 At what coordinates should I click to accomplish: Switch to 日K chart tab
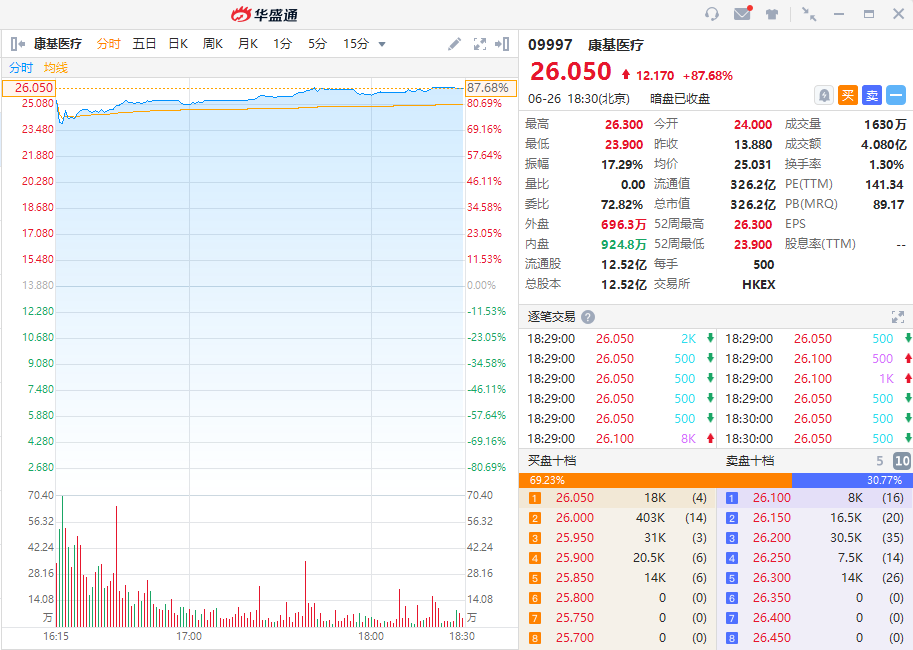pyautogui.click(x=178, y=44)
